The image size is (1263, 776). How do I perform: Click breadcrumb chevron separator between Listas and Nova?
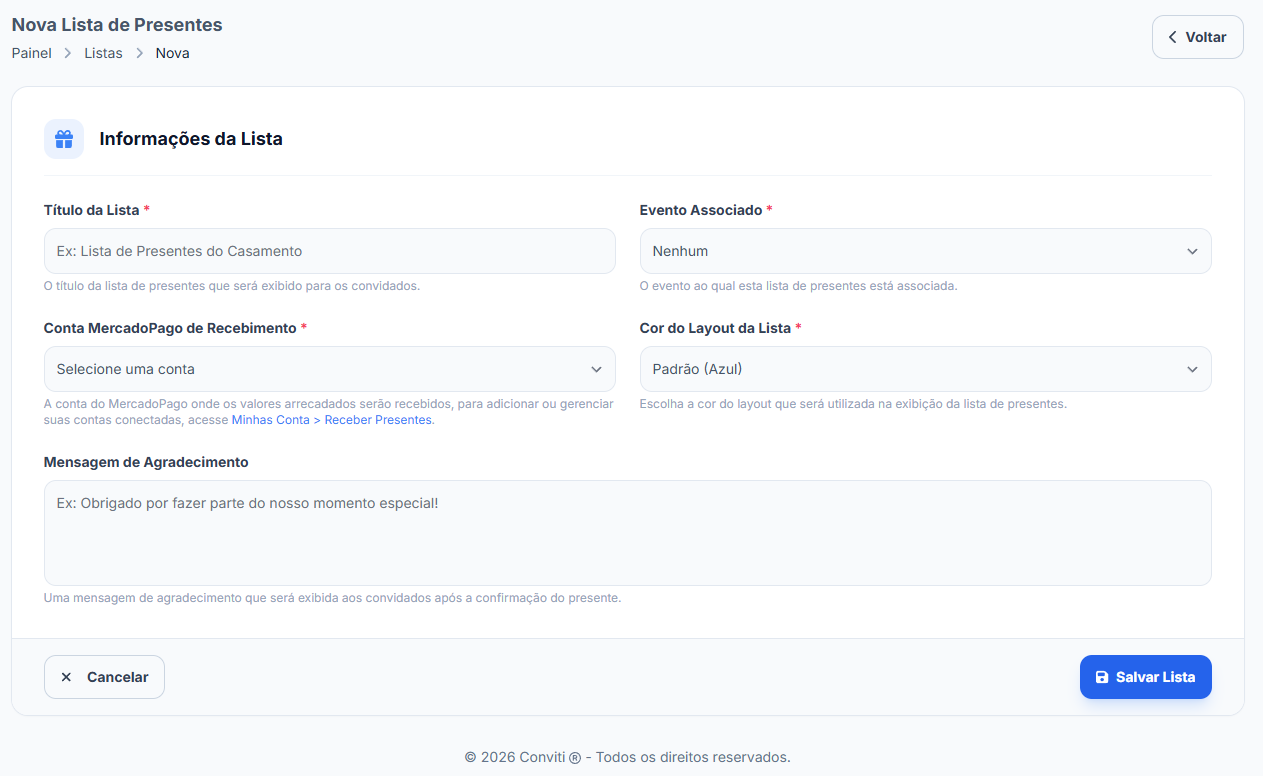[139, 53]
